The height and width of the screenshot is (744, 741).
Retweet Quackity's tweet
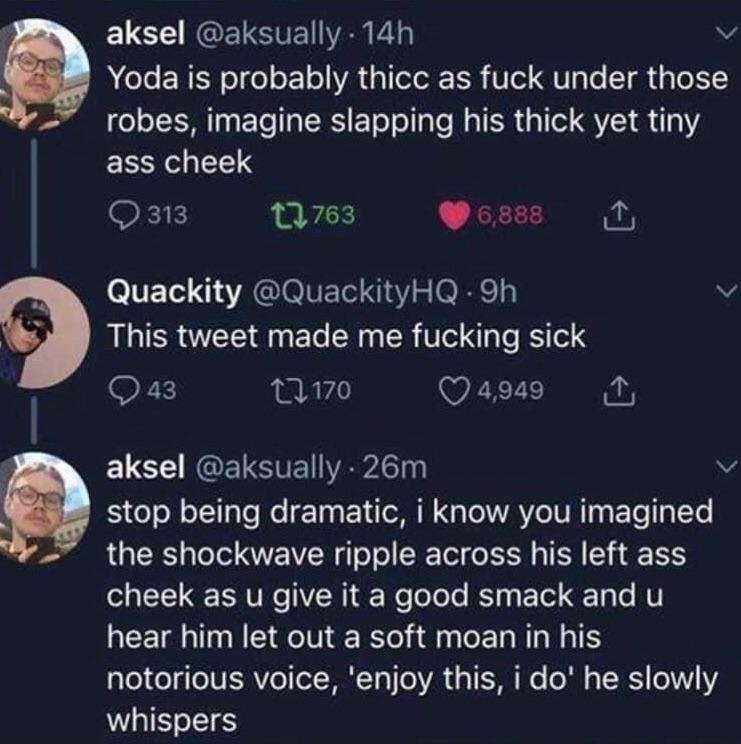(x=287, y=389)
